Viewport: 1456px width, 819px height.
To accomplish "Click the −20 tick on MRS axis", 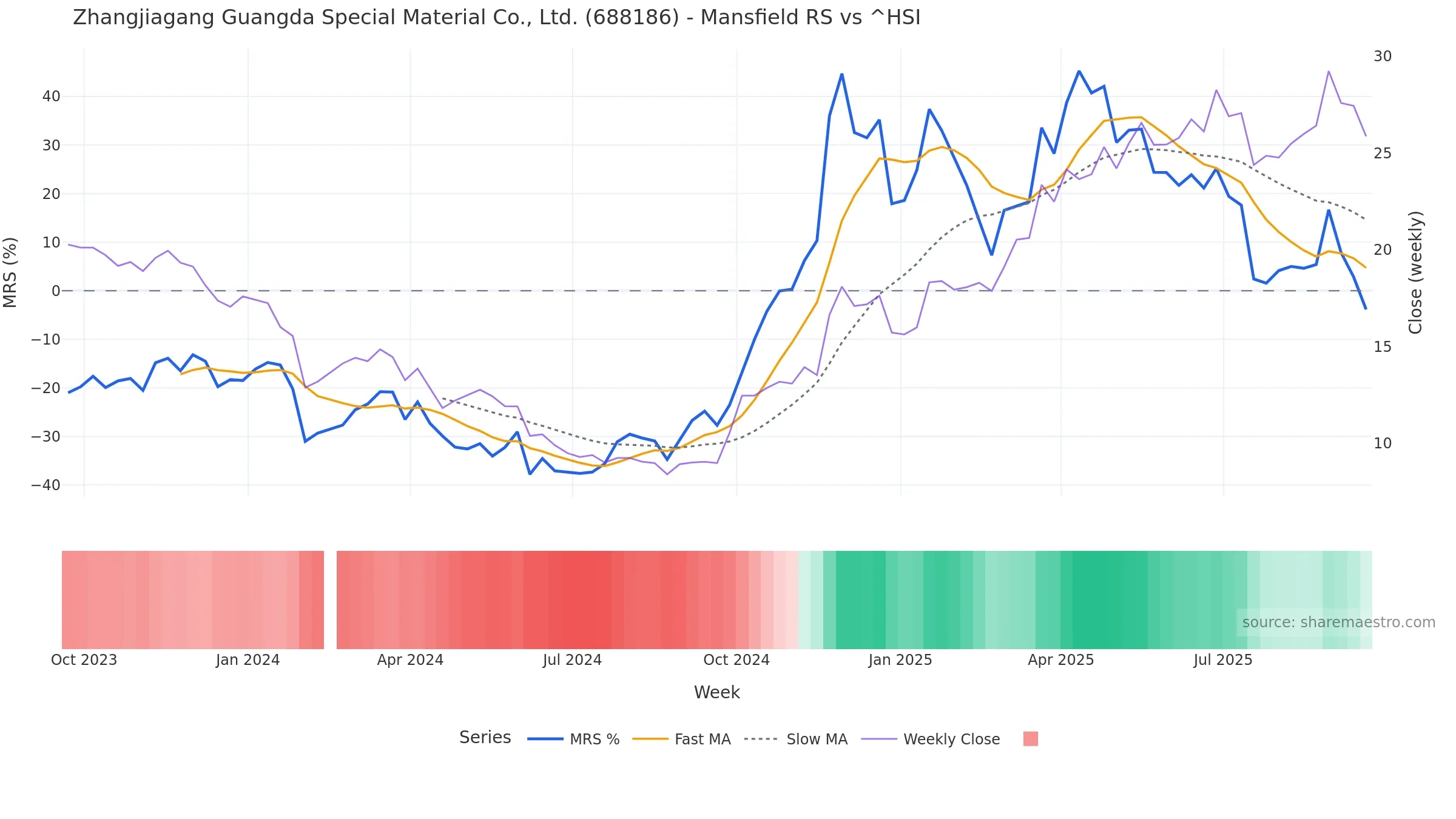I will 45,388.
